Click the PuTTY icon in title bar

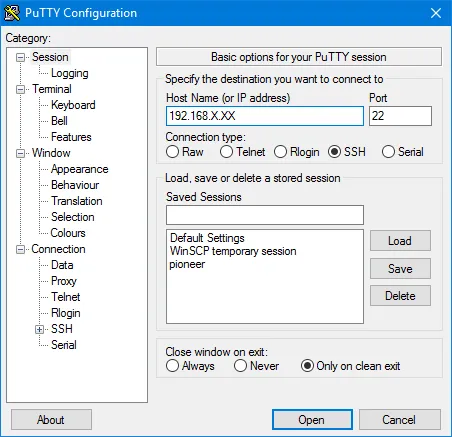12,13
